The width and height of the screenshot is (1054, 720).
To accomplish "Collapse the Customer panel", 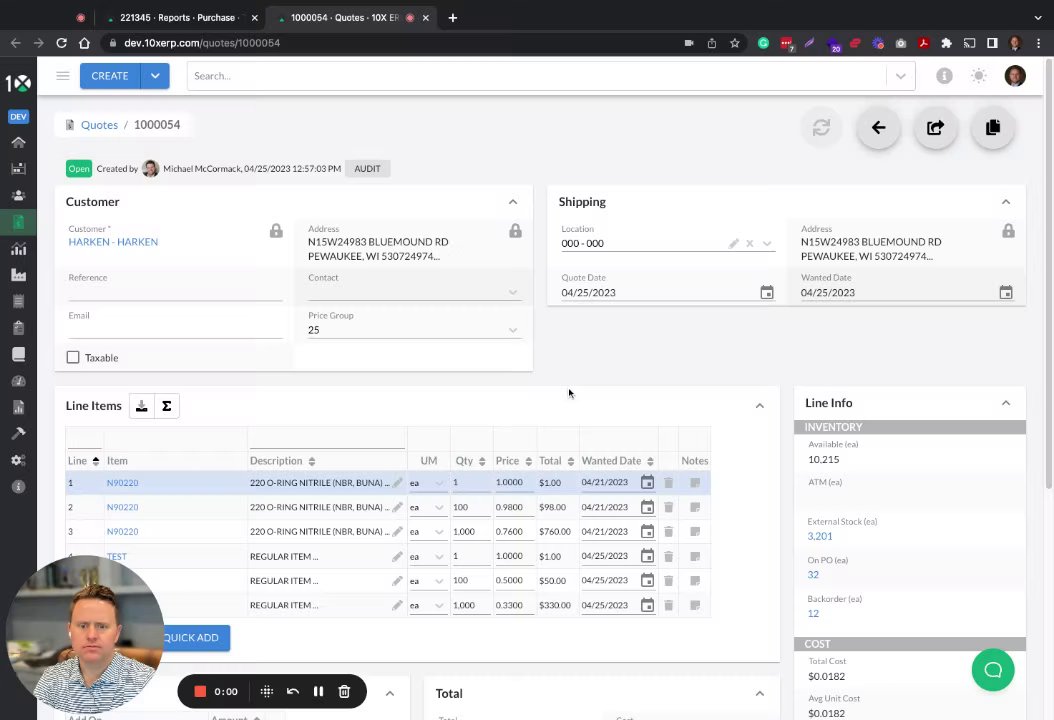I will 513,202.
